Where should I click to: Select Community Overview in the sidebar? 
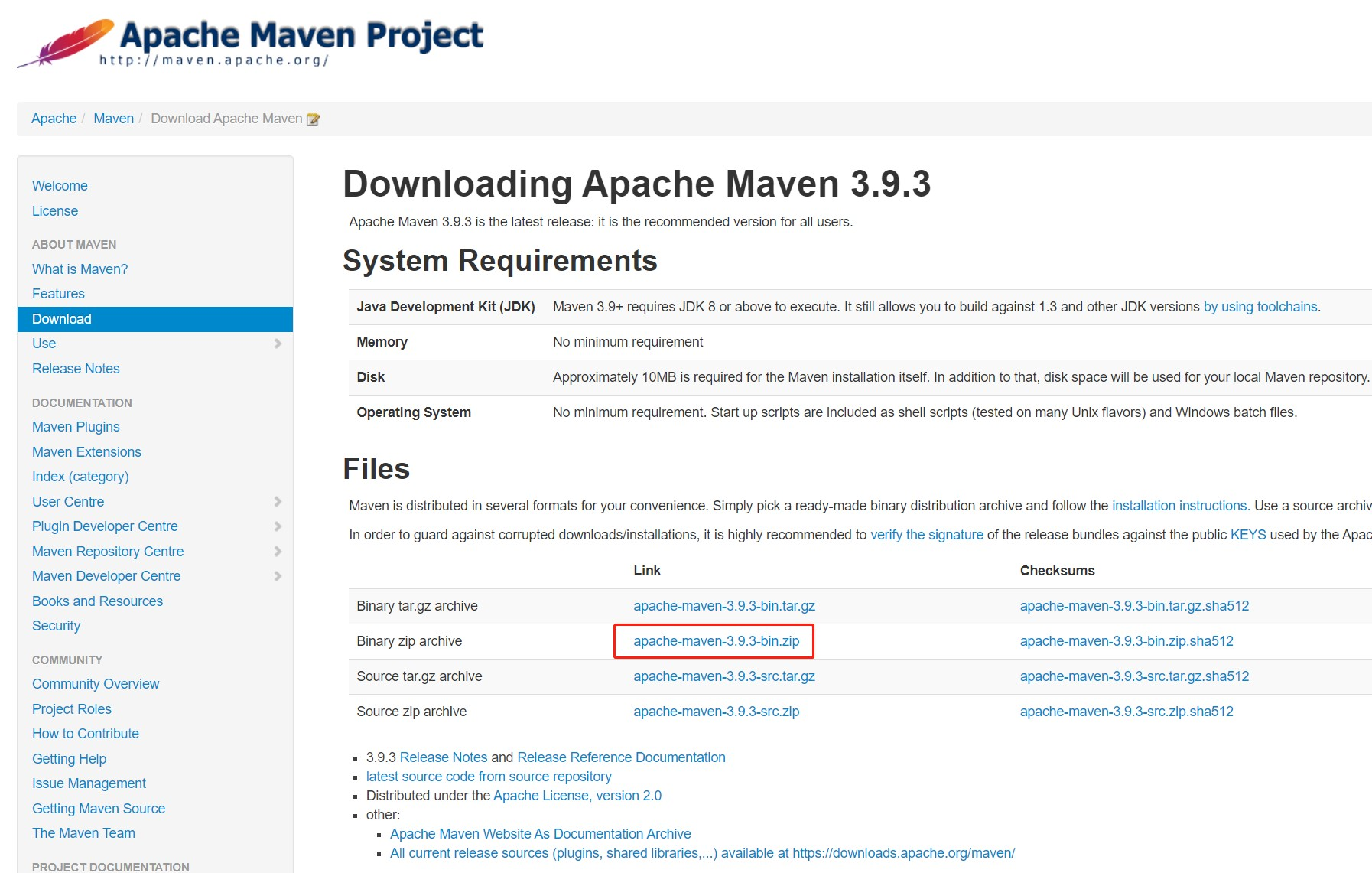coord(95,683)
